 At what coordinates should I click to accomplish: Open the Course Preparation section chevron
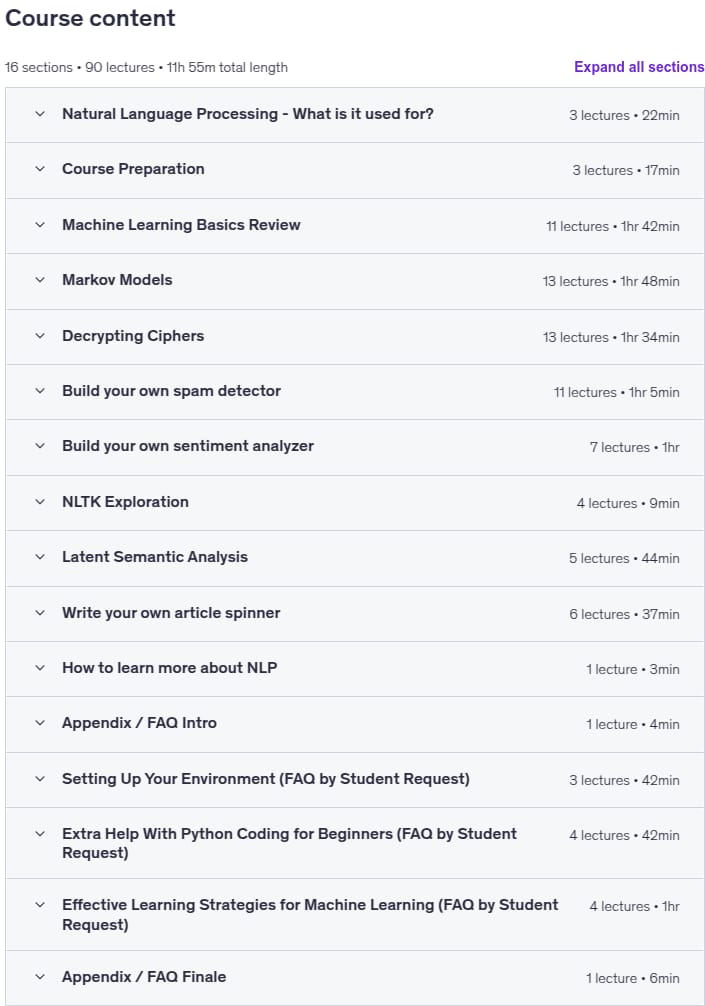pos(40,169)
